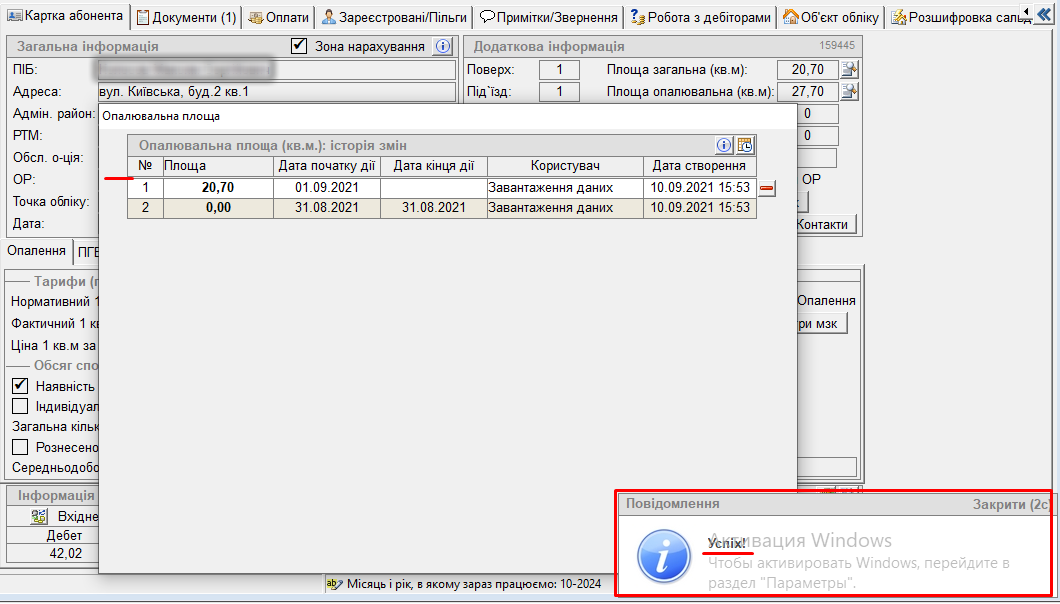
Task: Click calendar-clock icon in history table header
Action: click(745, 145)
